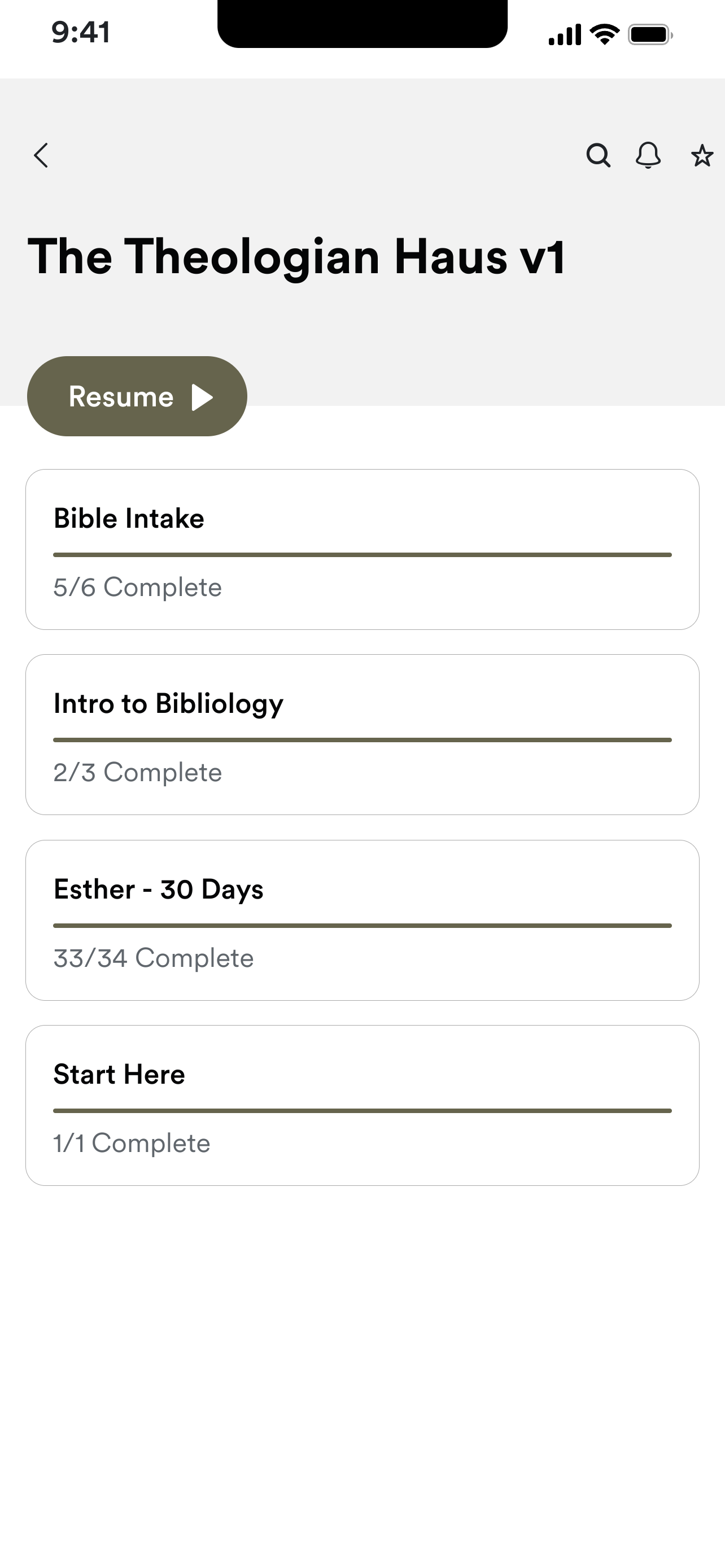Favorite this course with star icon
This screenshot has height=1568, width=725.
pyautogui.click(x=702, y=156)
